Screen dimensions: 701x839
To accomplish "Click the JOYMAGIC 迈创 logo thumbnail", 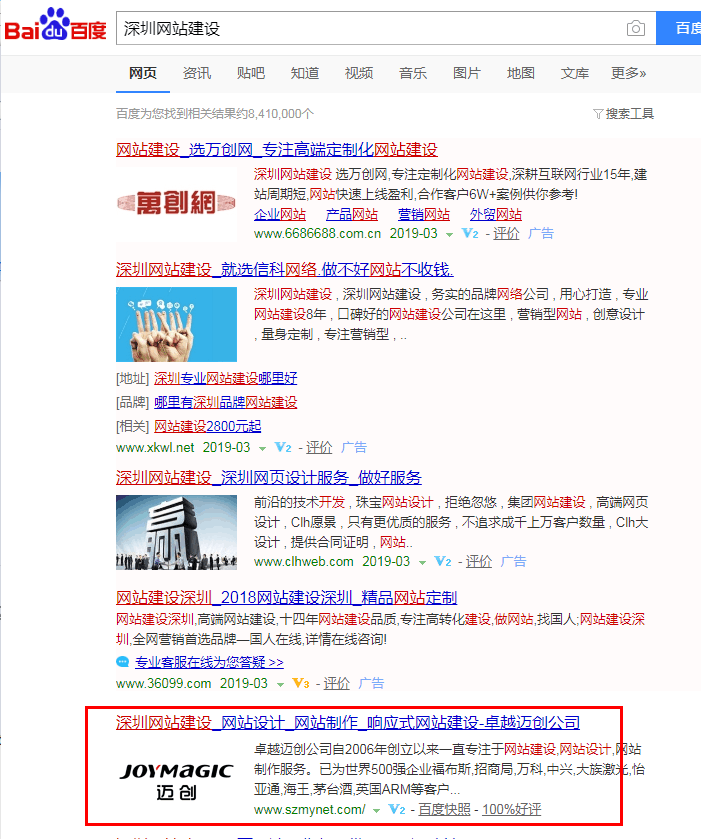I will [176, 778].
